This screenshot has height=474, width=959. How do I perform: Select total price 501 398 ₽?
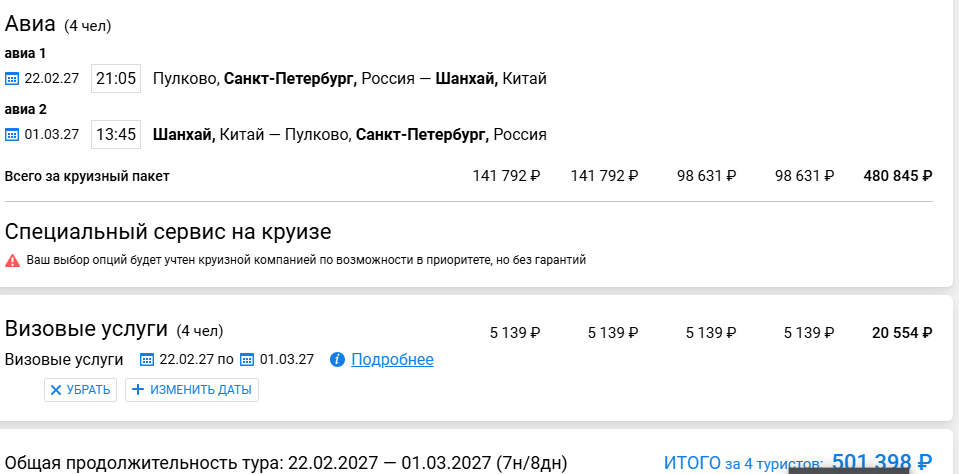click(882, 462)
